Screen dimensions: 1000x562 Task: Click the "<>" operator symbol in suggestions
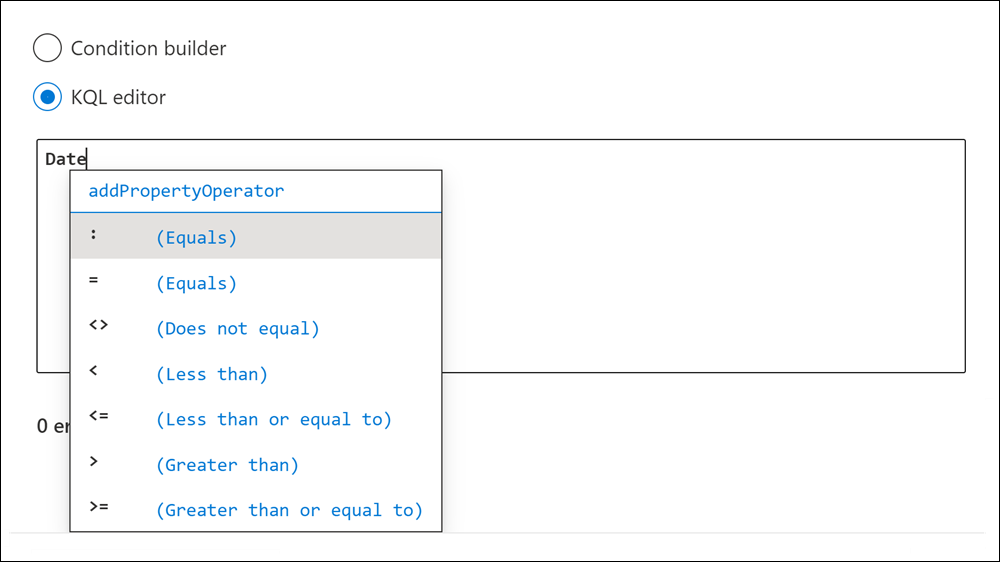coord(98,326)
